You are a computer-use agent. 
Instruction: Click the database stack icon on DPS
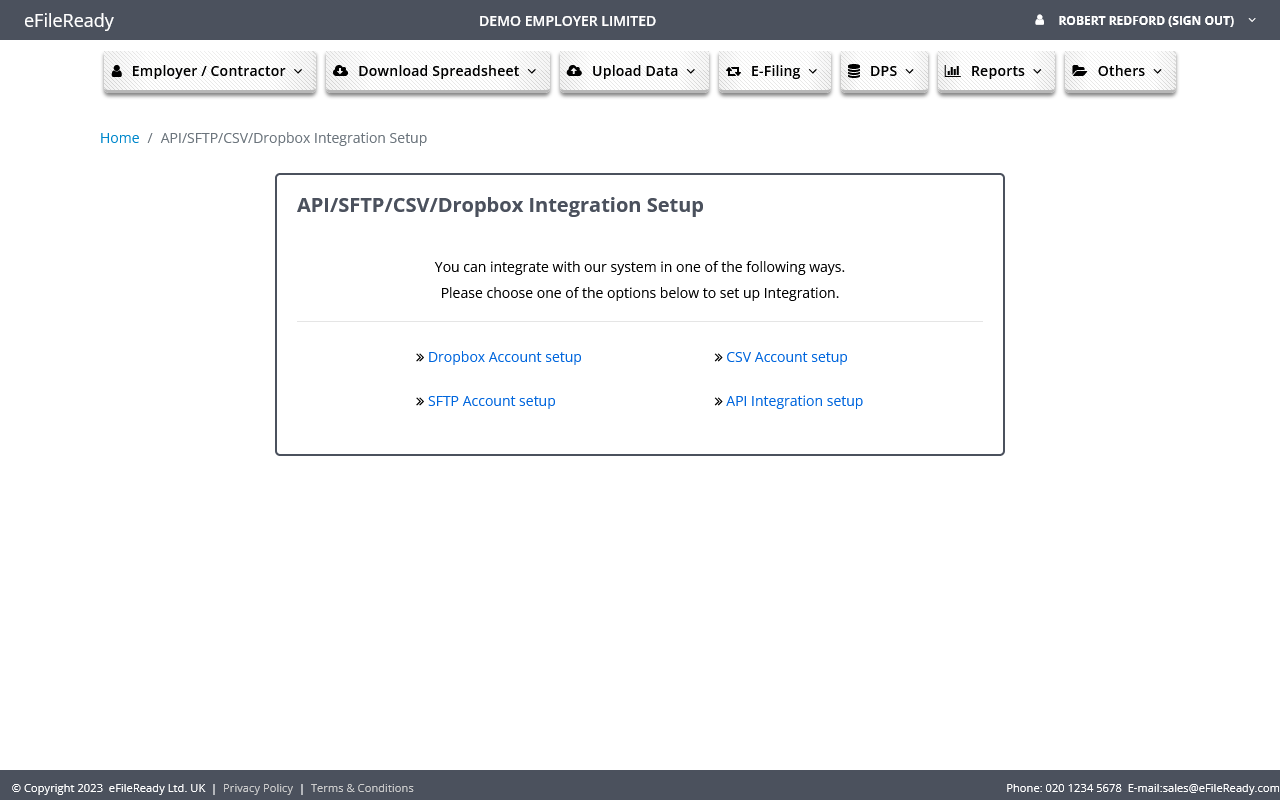(x=854, y=71)
